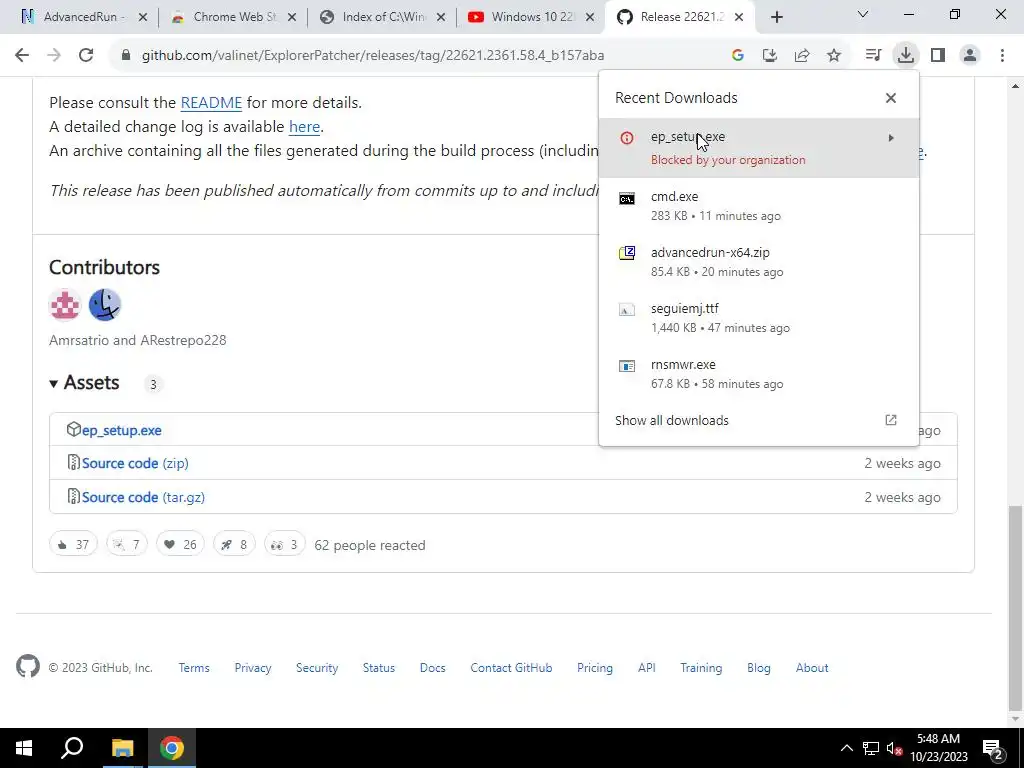Open the Privacy footer link

pos(253,668)
